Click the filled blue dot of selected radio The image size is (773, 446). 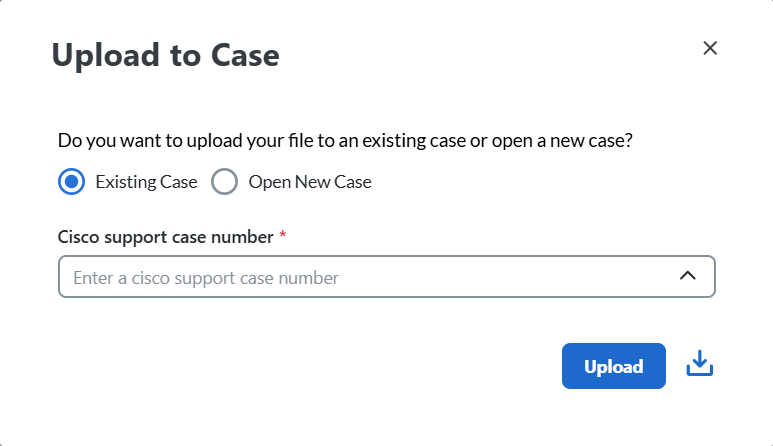pos(71,182)
